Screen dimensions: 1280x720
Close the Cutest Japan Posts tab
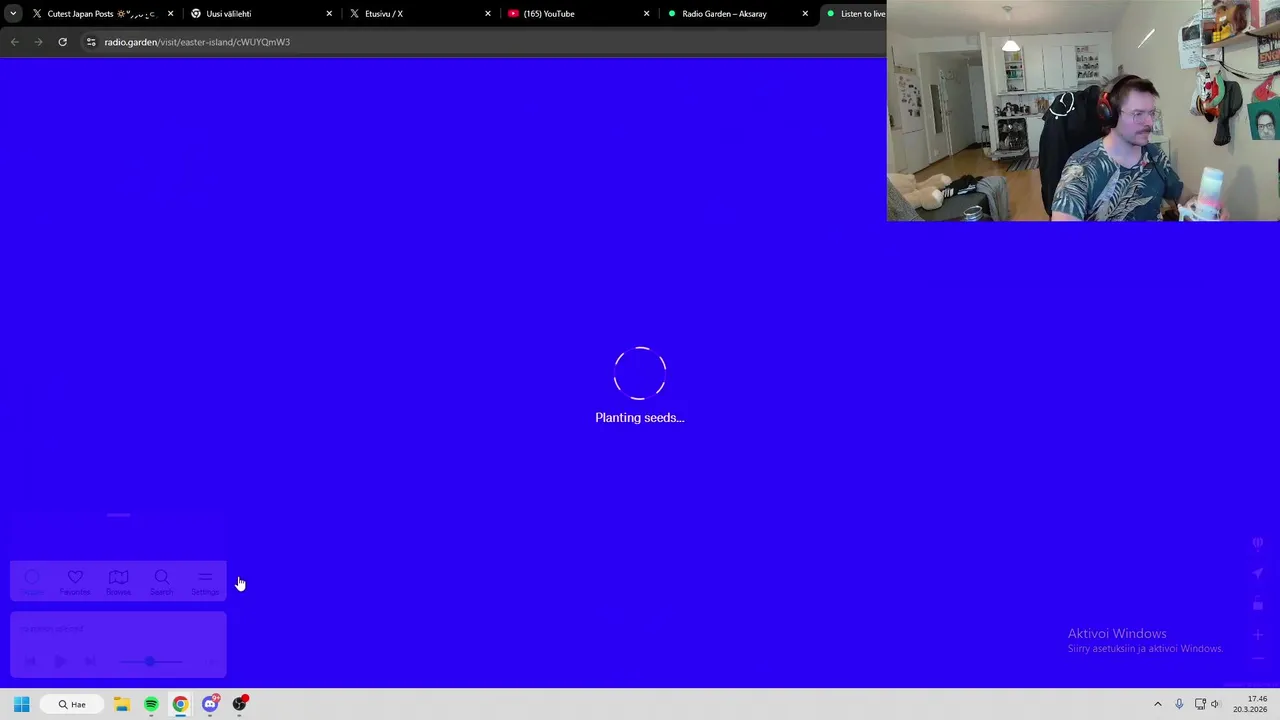click(x=170, y=14)
